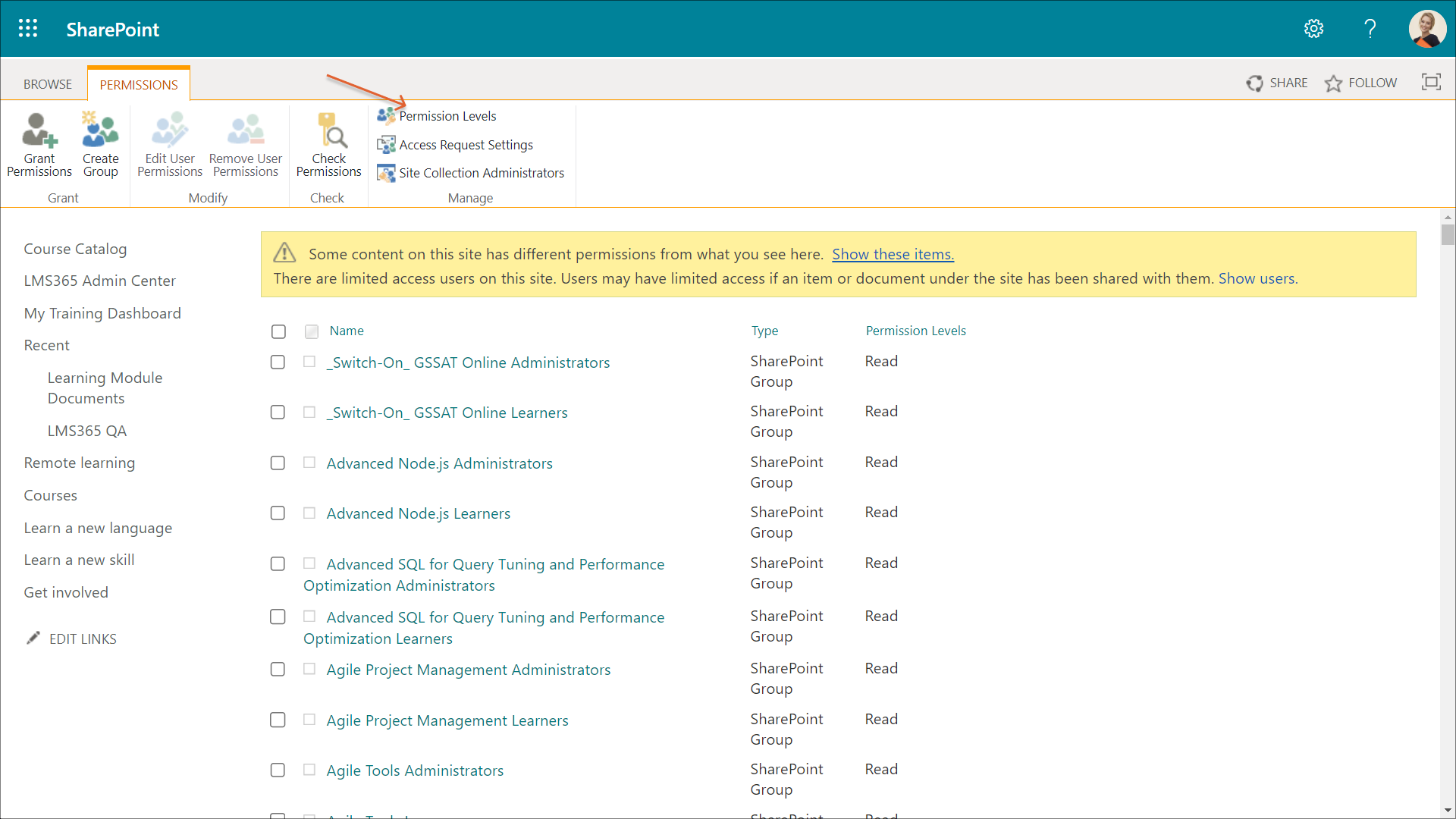This screenshot has width=1456, height=819.
Task: Open the settings gear icon
Action: tap(1313, 29)
